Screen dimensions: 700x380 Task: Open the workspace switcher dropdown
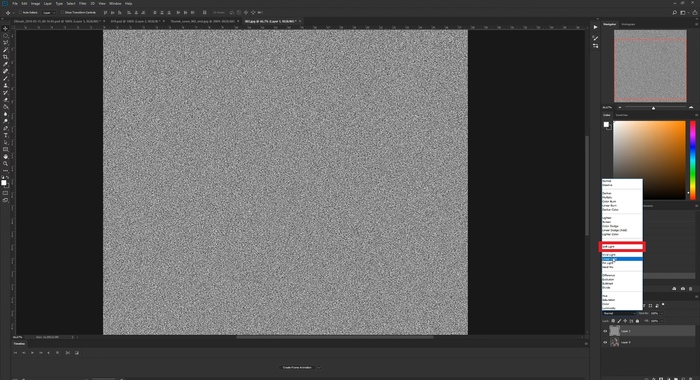(x=683, y=13)
